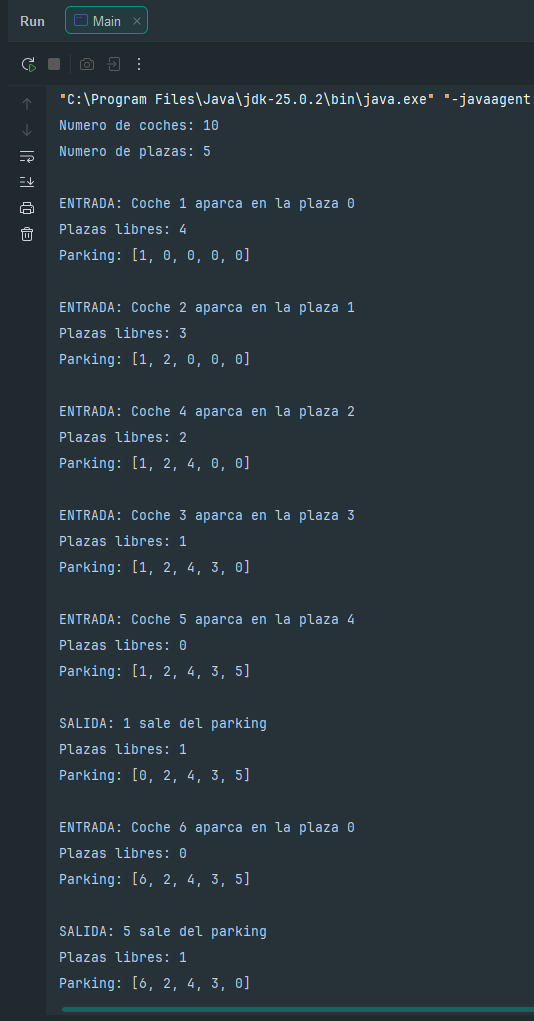Click last 'Parking: [6, 2, 4, 3, 0]' line
Screen dimensions: 534x1021
tap(154, 983)
